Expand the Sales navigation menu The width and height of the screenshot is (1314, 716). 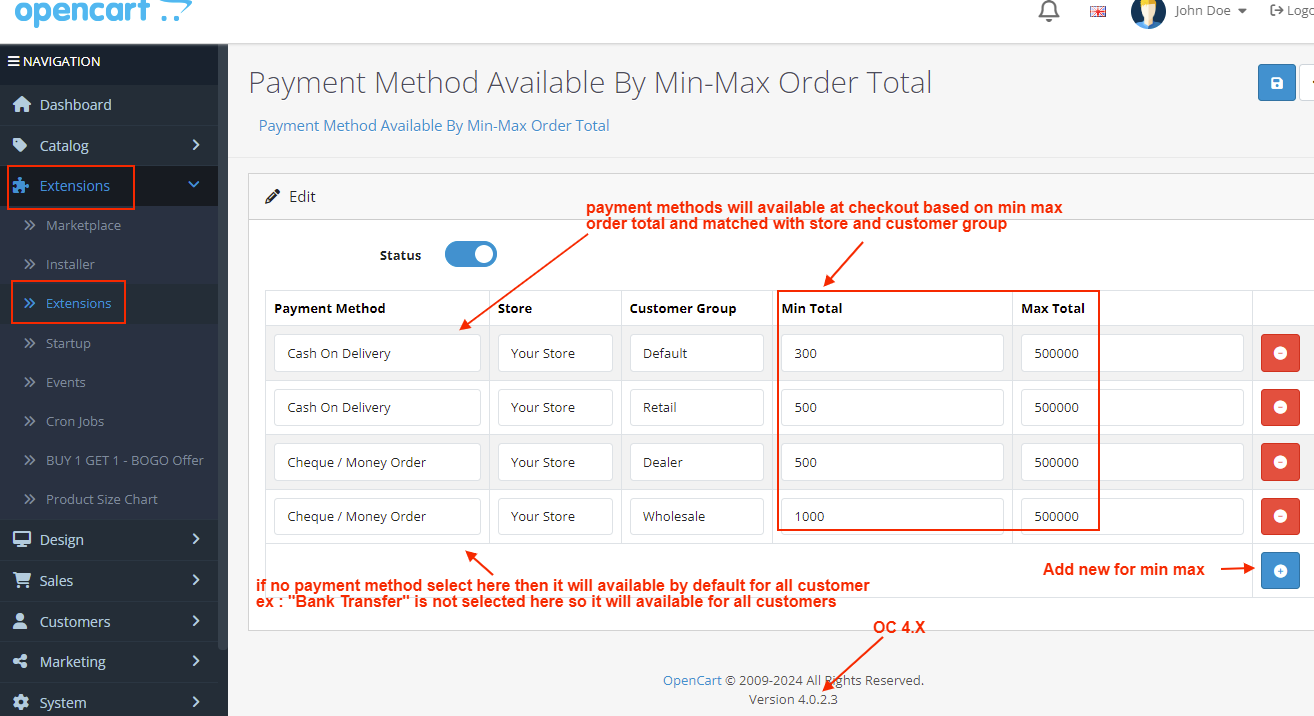(108, 580)
